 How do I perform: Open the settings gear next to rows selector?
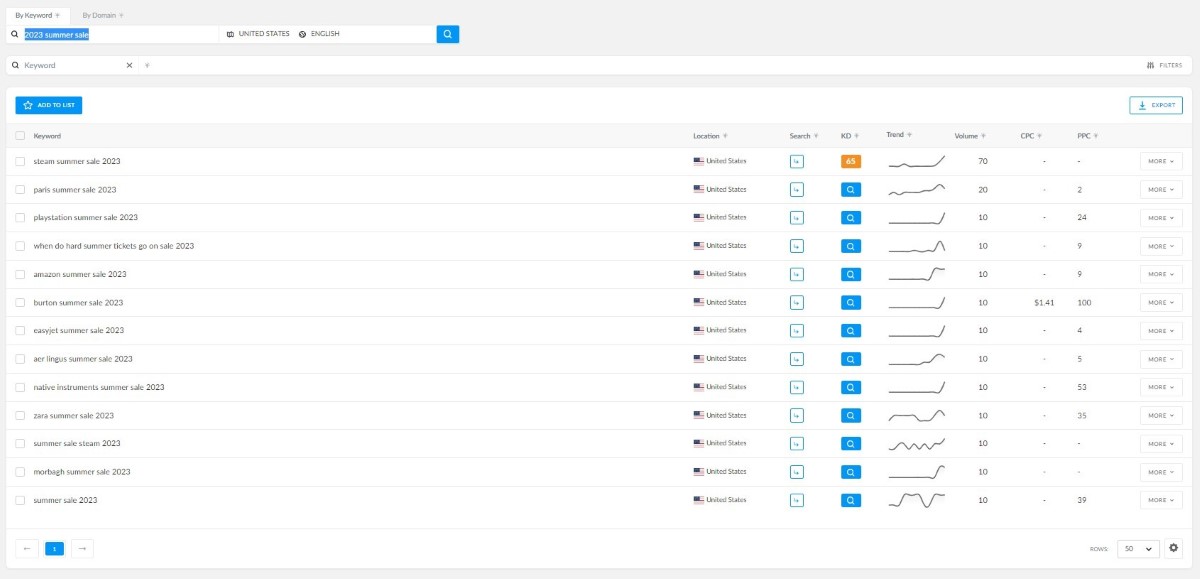pos(1174,548)
